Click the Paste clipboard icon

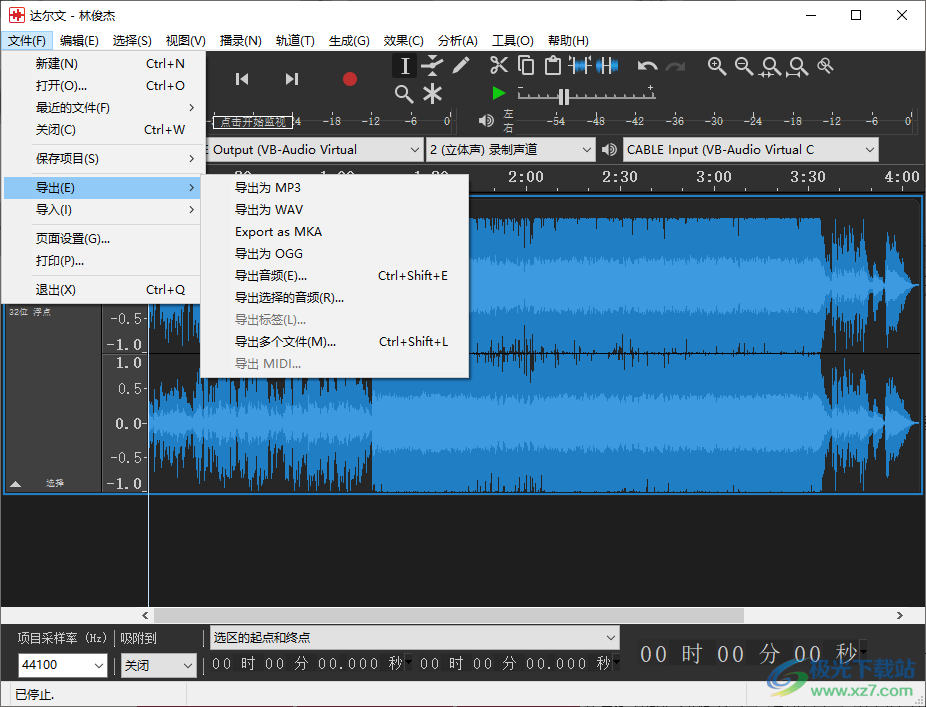point(553,66)
